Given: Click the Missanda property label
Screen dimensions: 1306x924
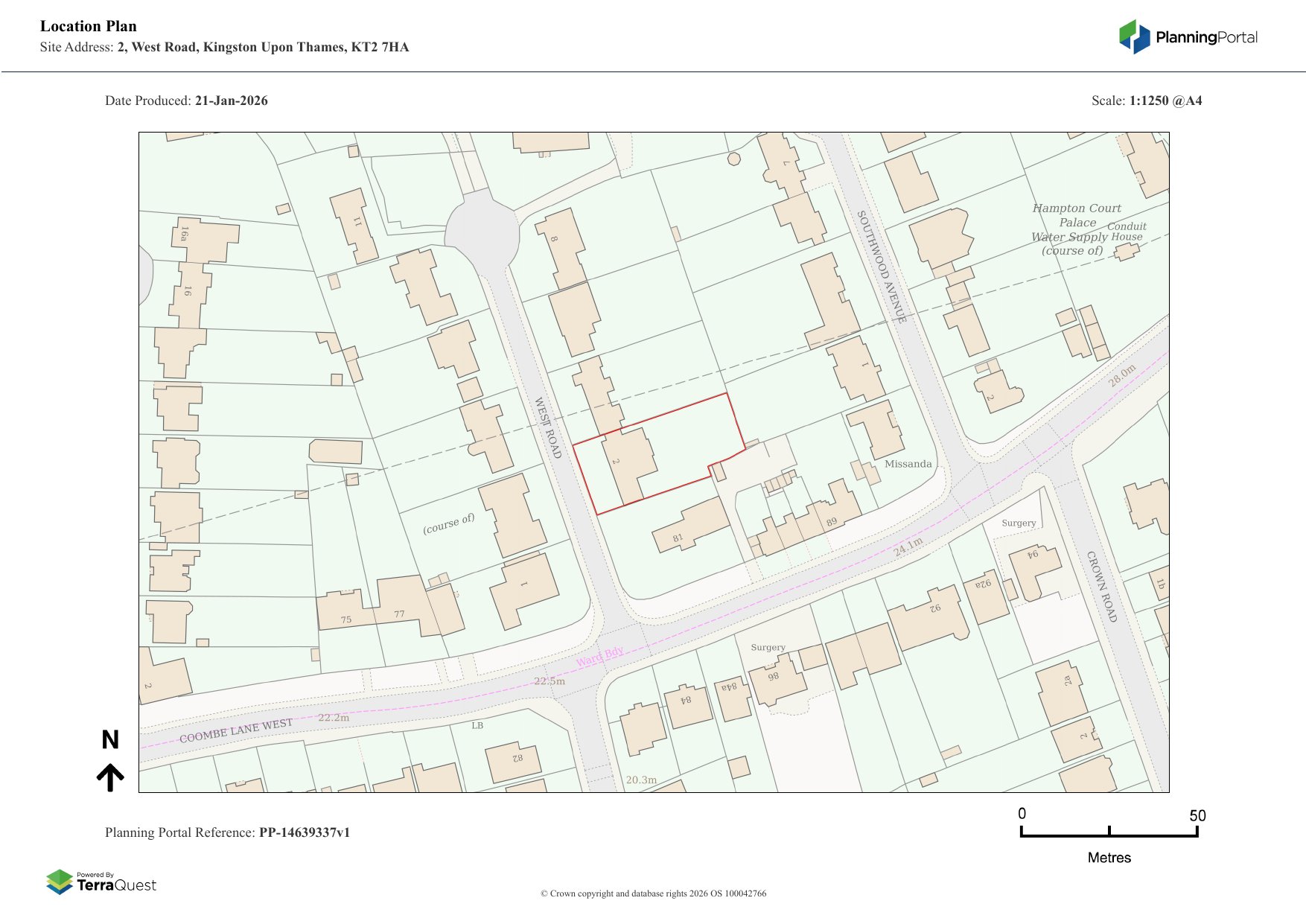Looking at the screenshot, I should (x=908, y=464).
